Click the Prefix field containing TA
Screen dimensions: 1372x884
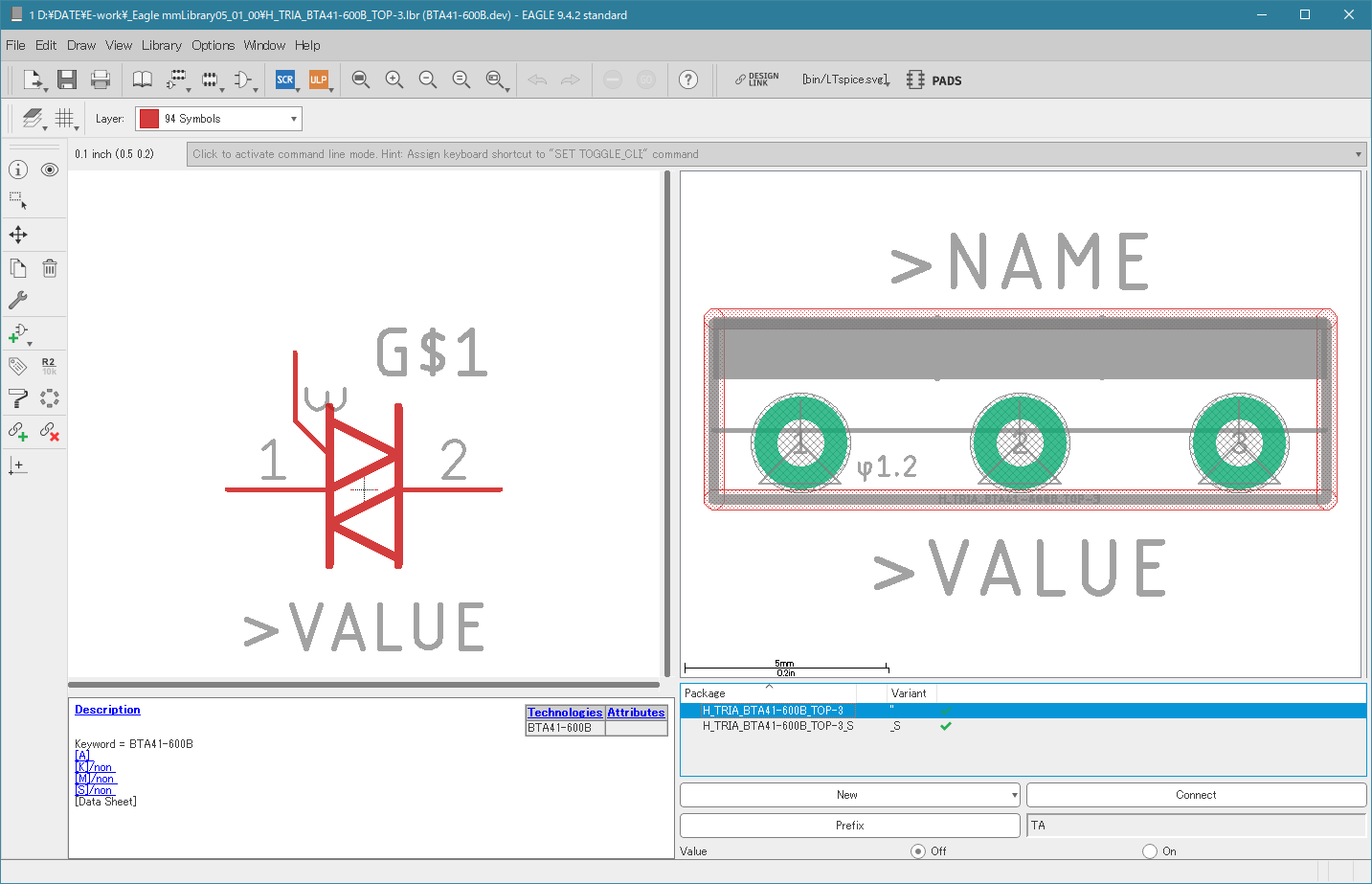1196,826
